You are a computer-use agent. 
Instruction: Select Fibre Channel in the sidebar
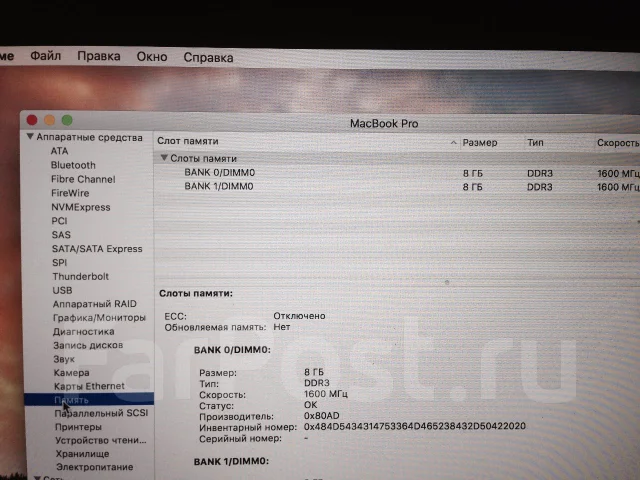[83, 179]
